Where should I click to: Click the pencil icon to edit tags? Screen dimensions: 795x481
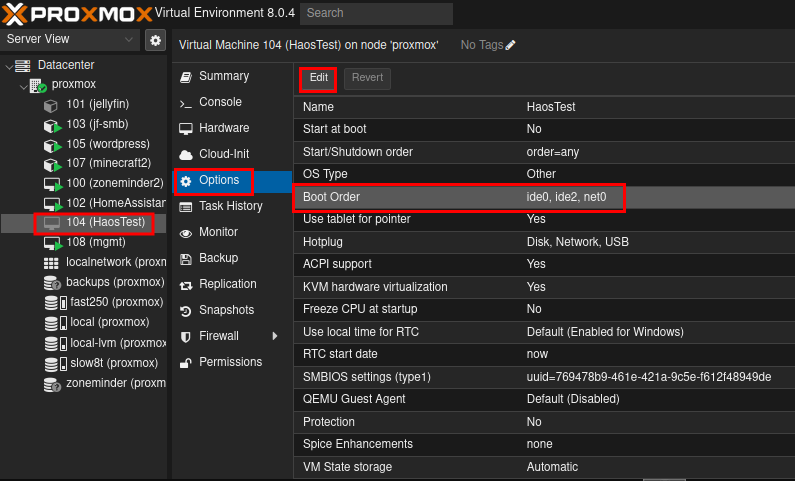pyautogui.click(x=511, y=45)
